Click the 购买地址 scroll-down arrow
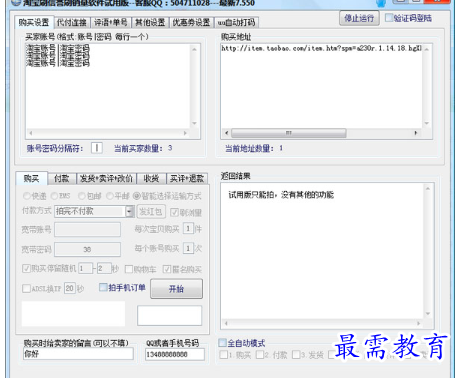 click(427, 123)
